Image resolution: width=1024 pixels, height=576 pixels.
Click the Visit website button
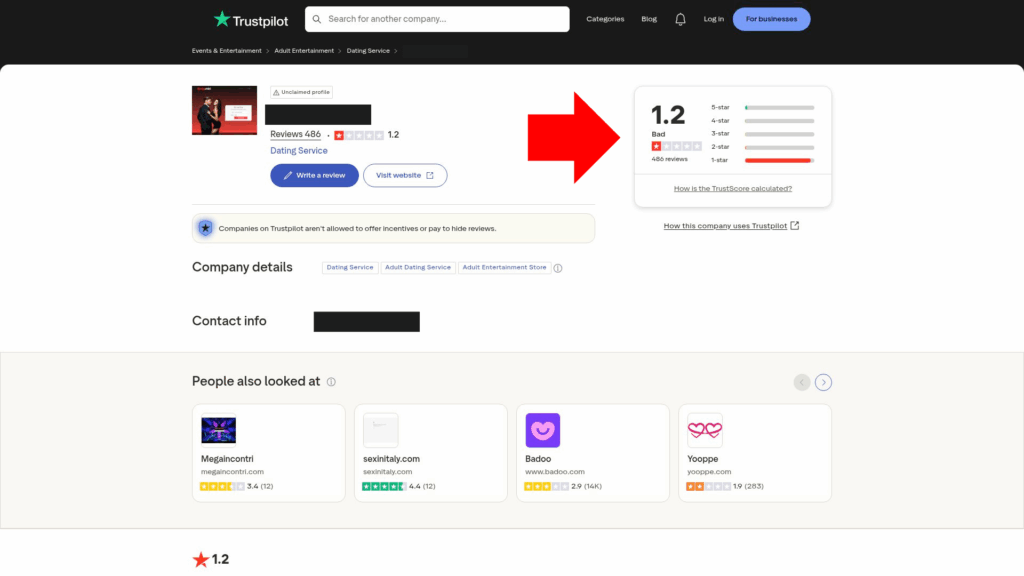[x=405, y=175]
